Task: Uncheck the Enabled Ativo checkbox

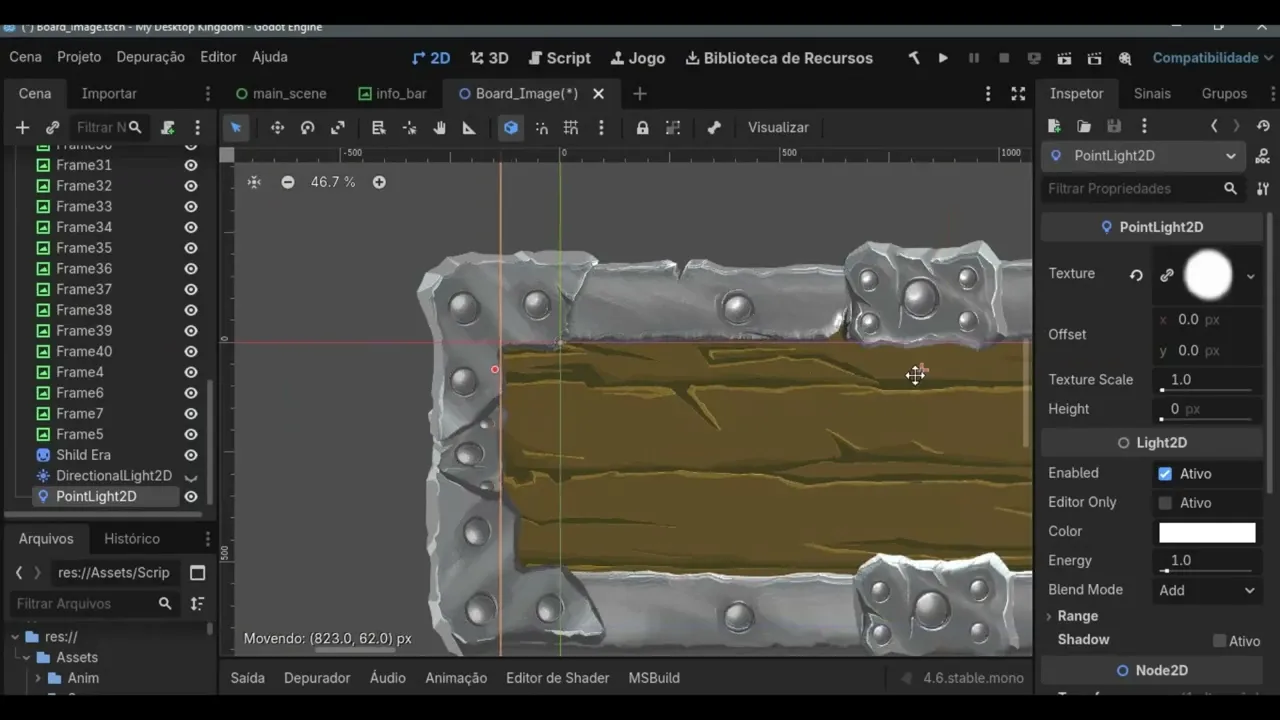Action: [1165, 473]
